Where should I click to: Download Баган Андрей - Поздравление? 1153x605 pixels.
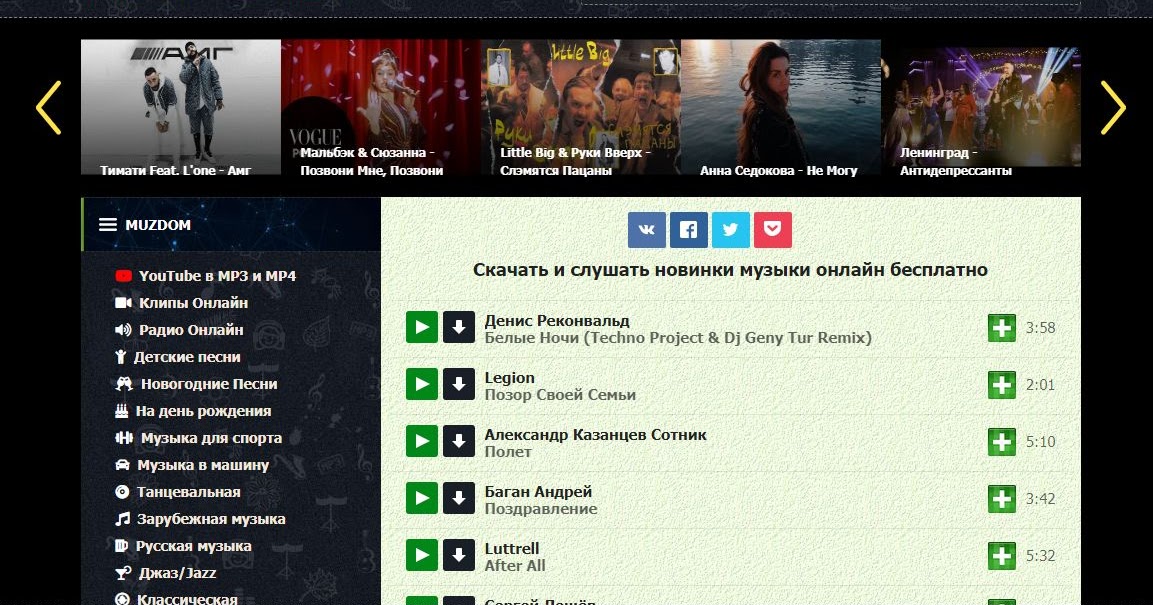(459, 498)
